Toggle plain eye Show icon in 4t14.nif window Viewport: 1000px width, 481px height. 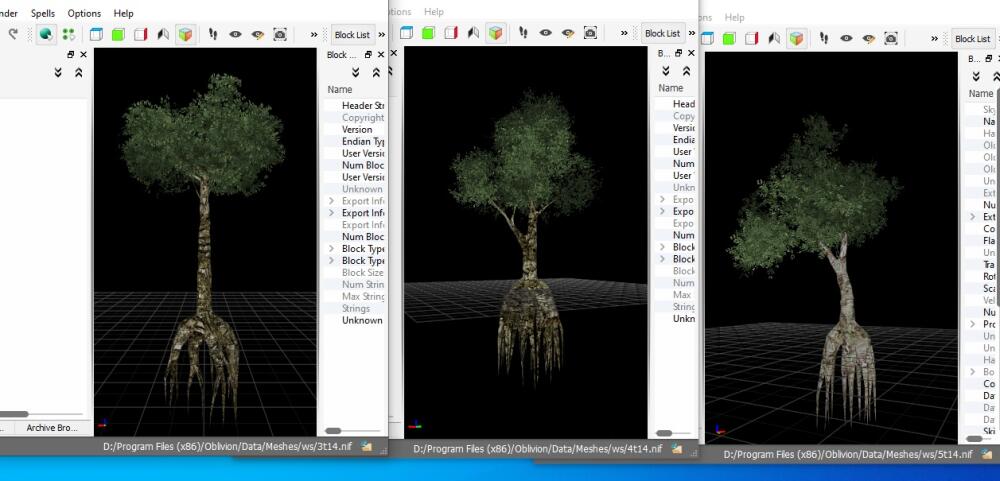click(x=545, y=33)
